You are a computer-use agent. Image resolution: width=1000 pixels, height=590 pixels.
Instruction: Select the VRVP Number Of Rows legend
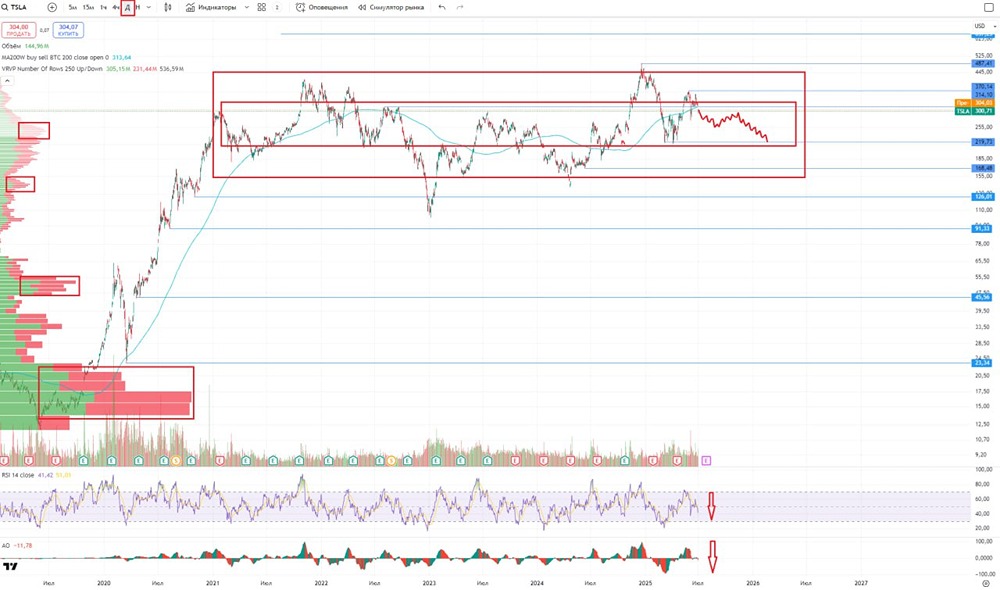tap(92, 68)
